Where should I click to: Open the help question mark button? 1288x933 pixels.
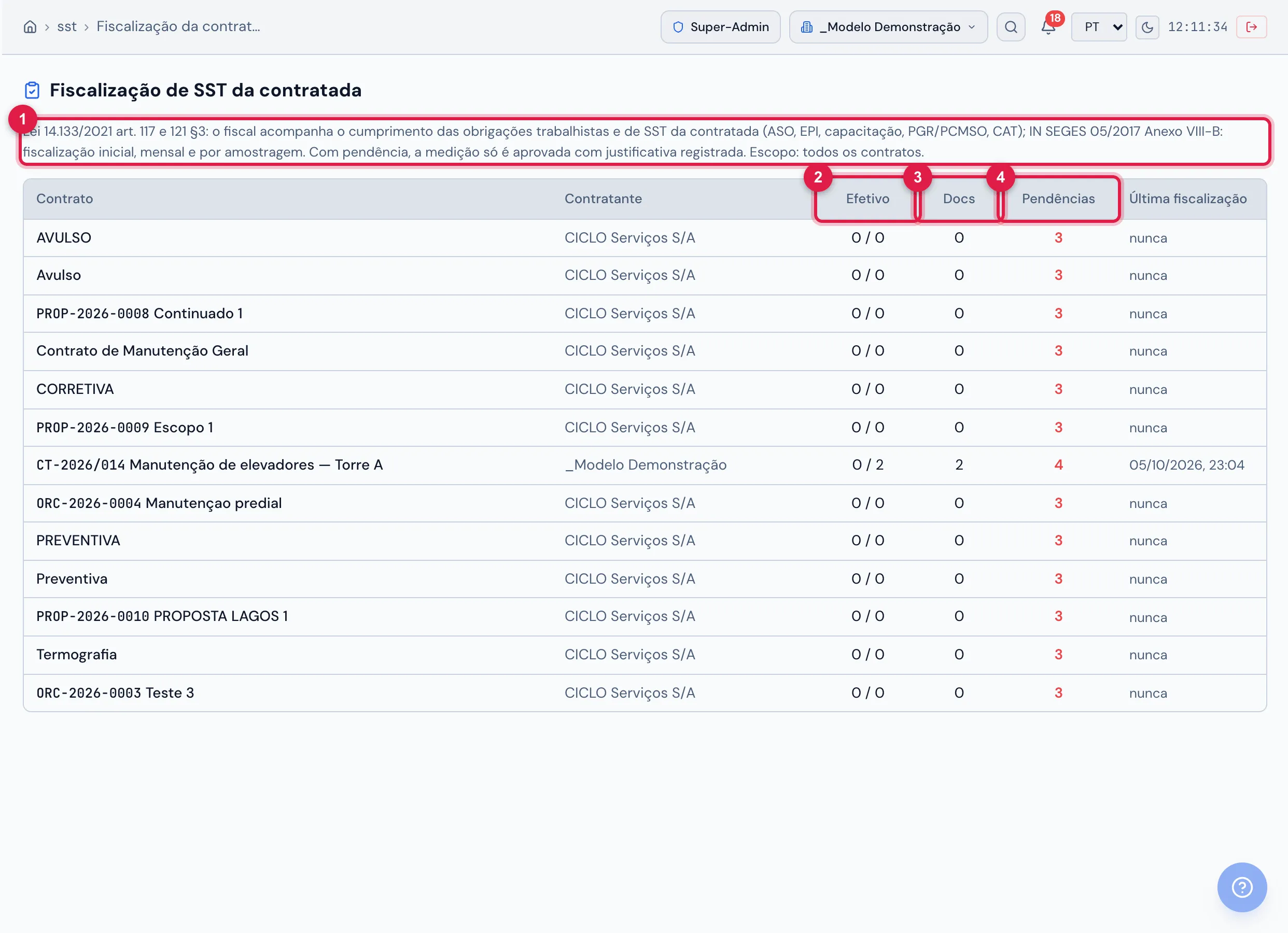(1241, 887)
